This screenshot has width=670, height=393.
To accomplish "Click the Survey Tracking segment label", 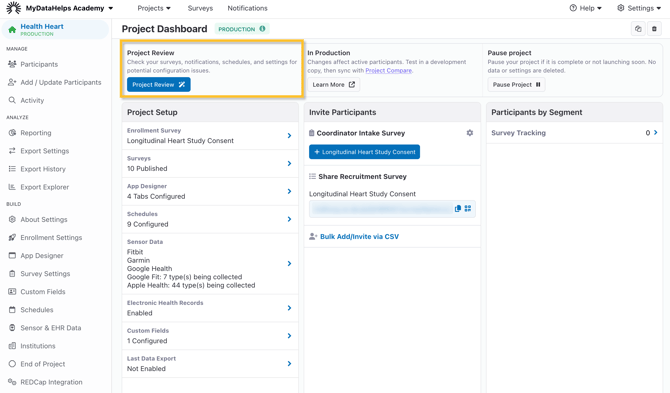I will (x=518, y=133).
